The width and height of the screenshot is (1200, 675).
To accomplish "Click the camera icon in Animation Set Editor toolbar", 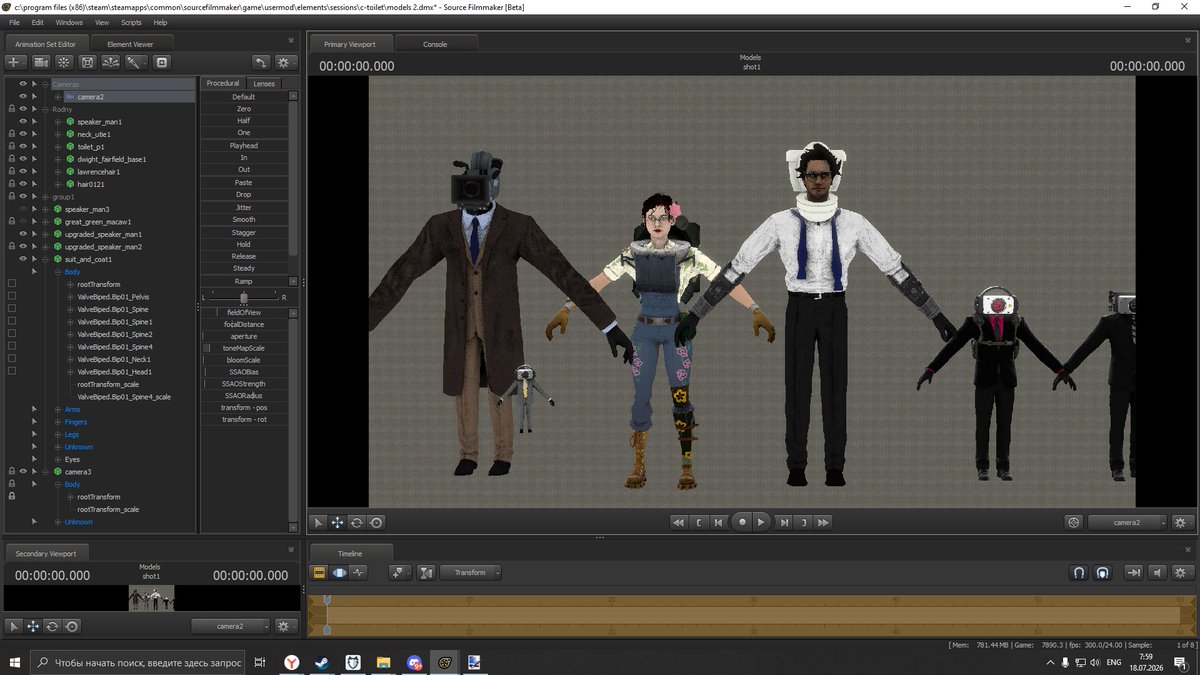I will pyautogui.click(x=41, y=62).
